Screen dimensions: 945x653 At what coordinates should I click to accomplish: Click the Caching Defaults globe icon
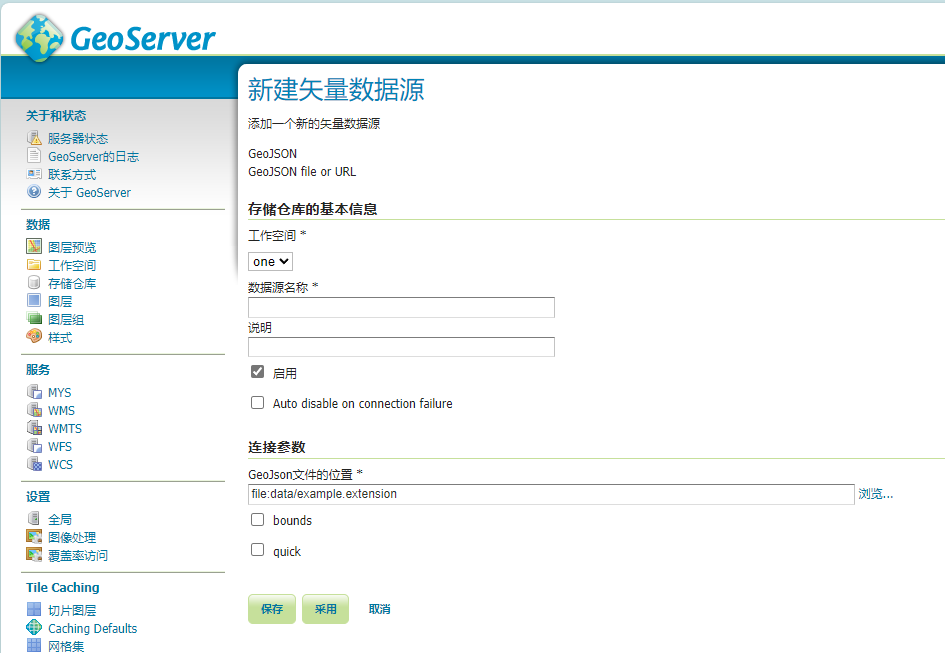(34, 627)
